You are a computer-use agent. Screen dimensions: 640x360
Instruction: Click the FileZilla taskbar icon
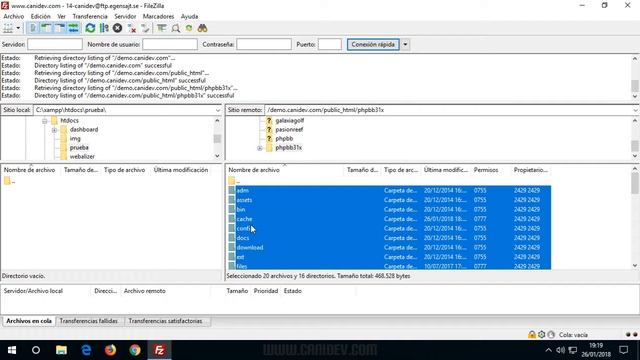click(160, 350)
